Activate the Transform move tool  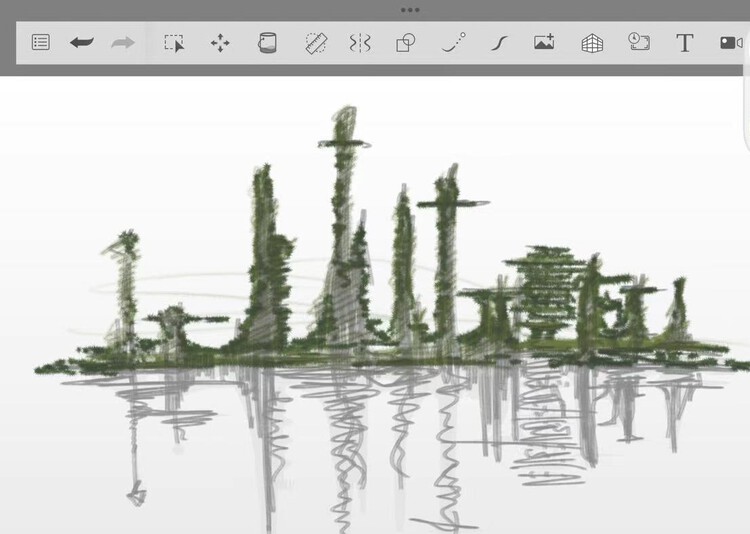click(x=220, y=43)
